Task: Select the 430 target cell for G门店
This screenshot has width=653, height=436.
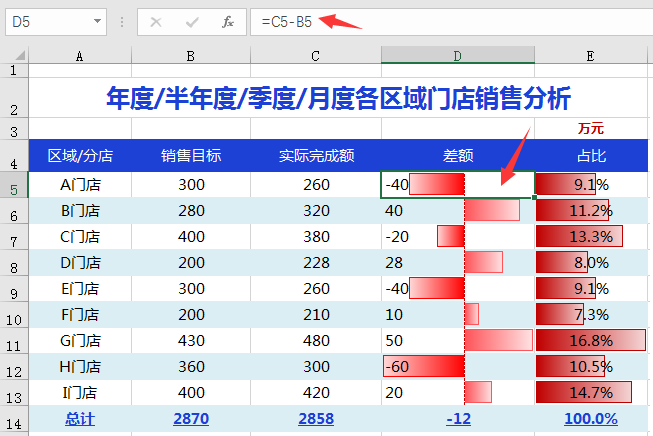Action: click(191, 341)
